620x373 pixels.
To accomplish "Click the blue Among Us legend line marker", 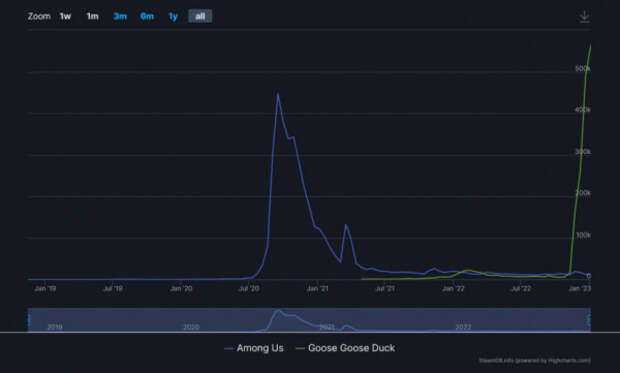I will click(x=229, y=348).
